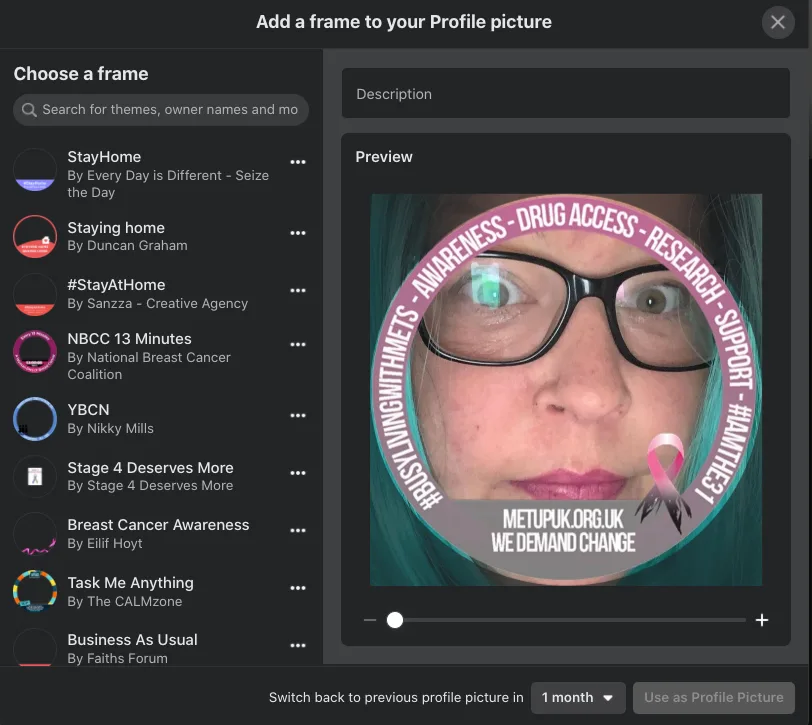The image size is (812, 725).
Task: Click 'Business As Usual' title text
Action: point(133,640)
